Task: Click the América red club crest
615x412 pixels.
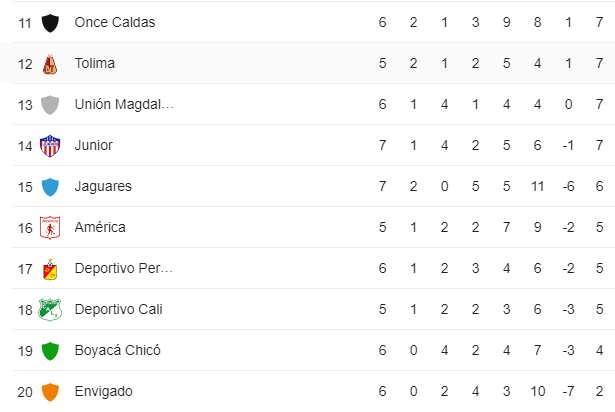Action: (x=50, y=228)
